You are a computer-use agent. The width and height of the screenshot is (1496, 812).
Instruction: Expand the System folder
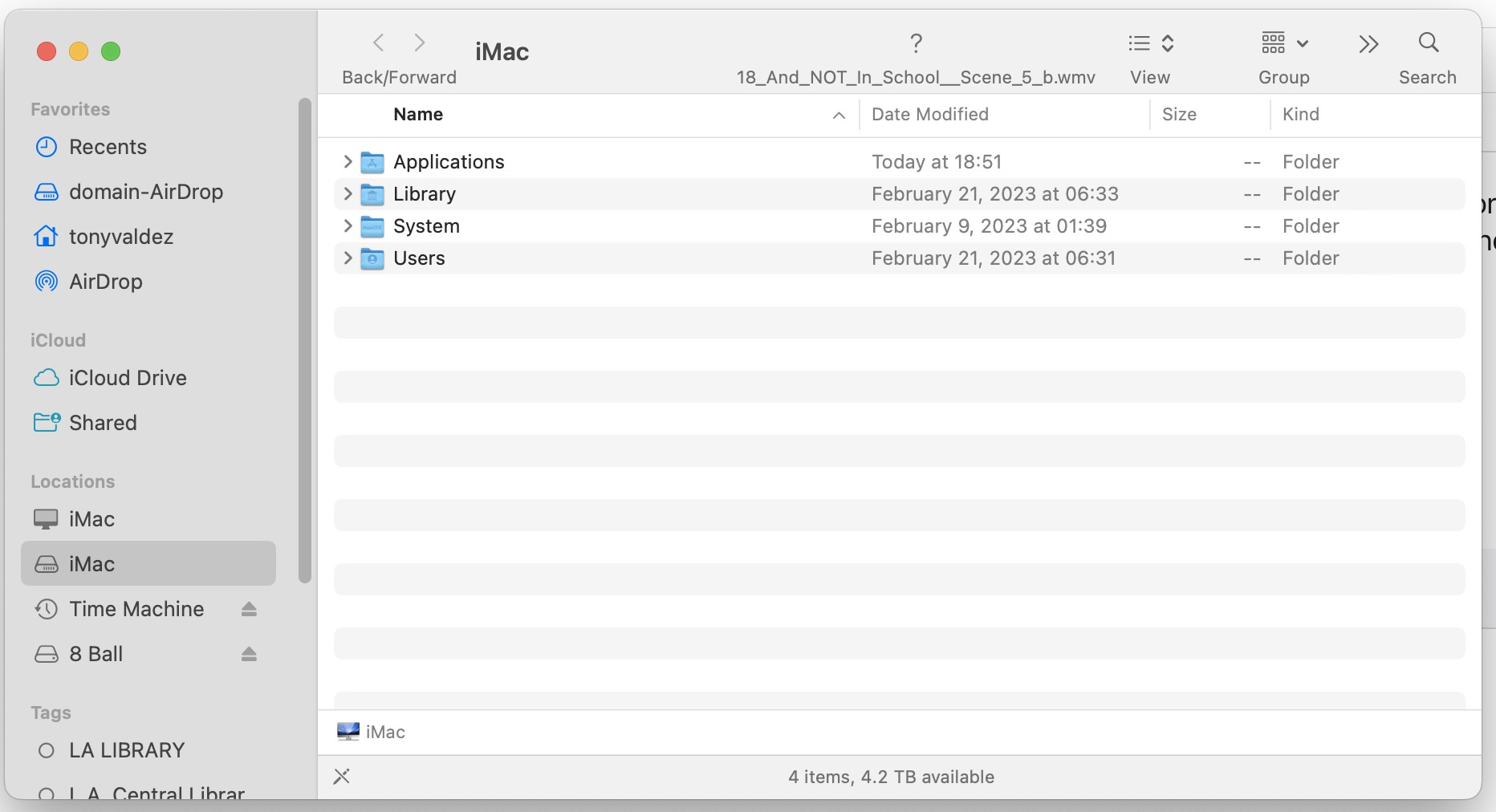coord(348,225)
